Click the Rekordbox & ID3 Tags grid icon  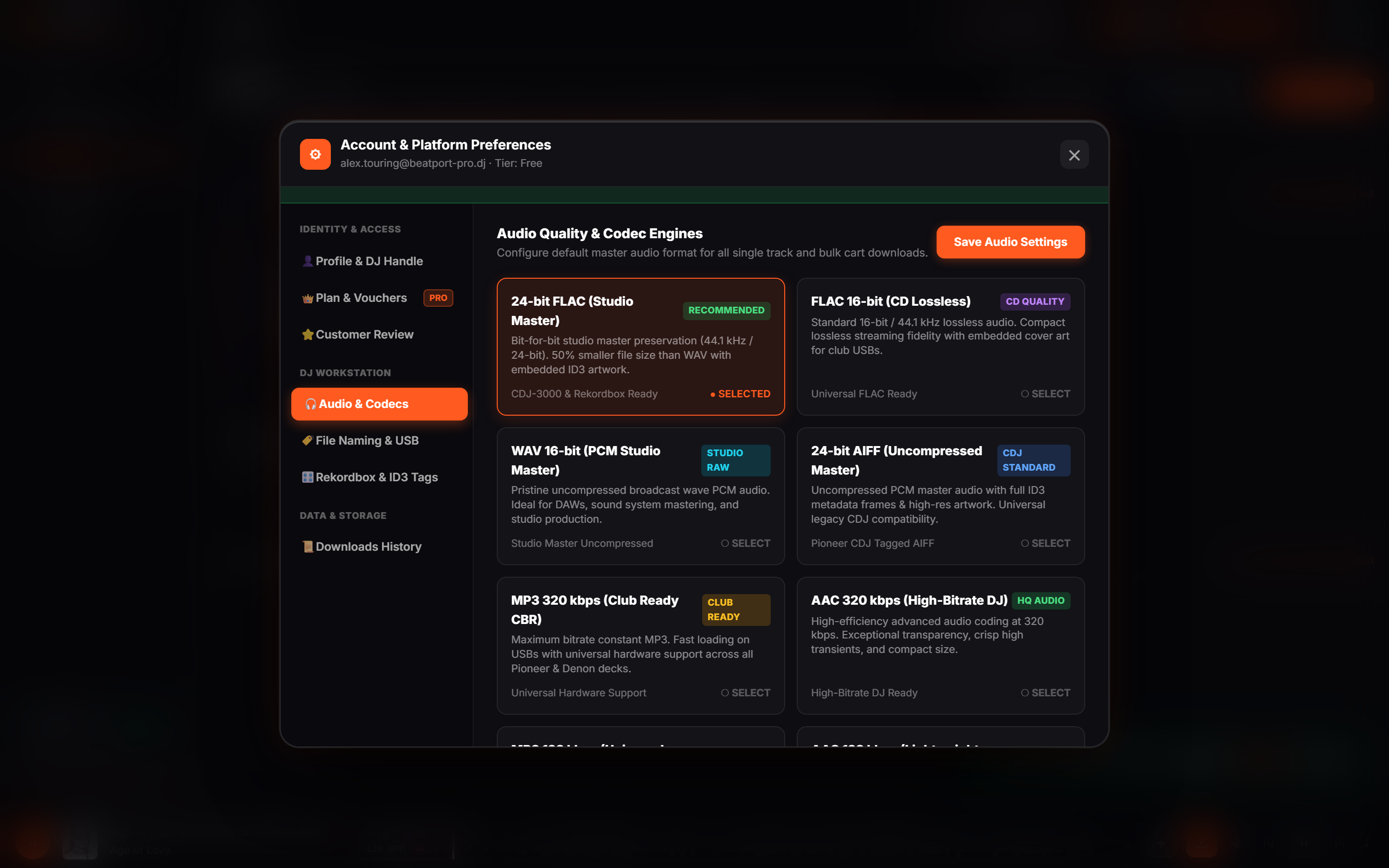[308, 477]
